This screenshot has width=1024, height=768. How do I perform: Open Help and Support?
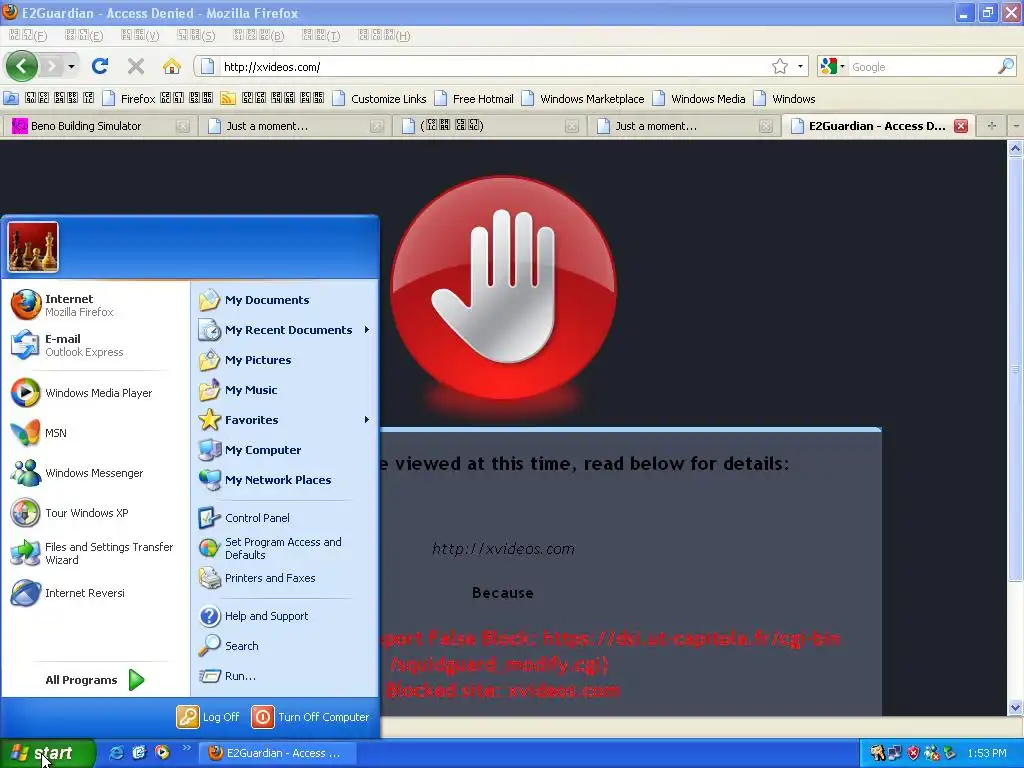pos(285,616)
